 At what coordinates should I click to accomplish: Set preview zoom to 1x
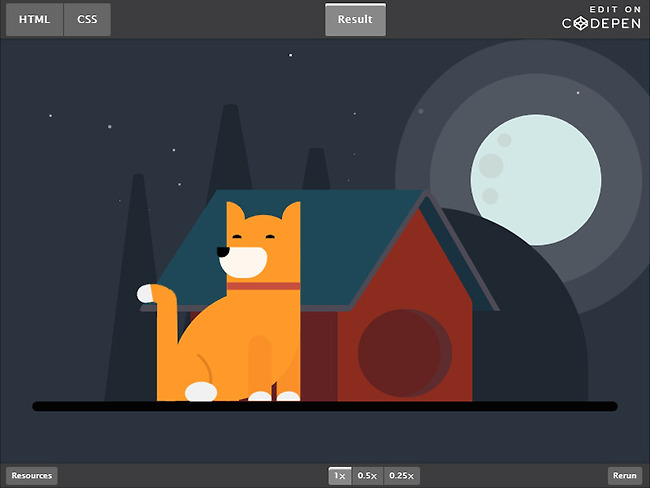[340, 476]
